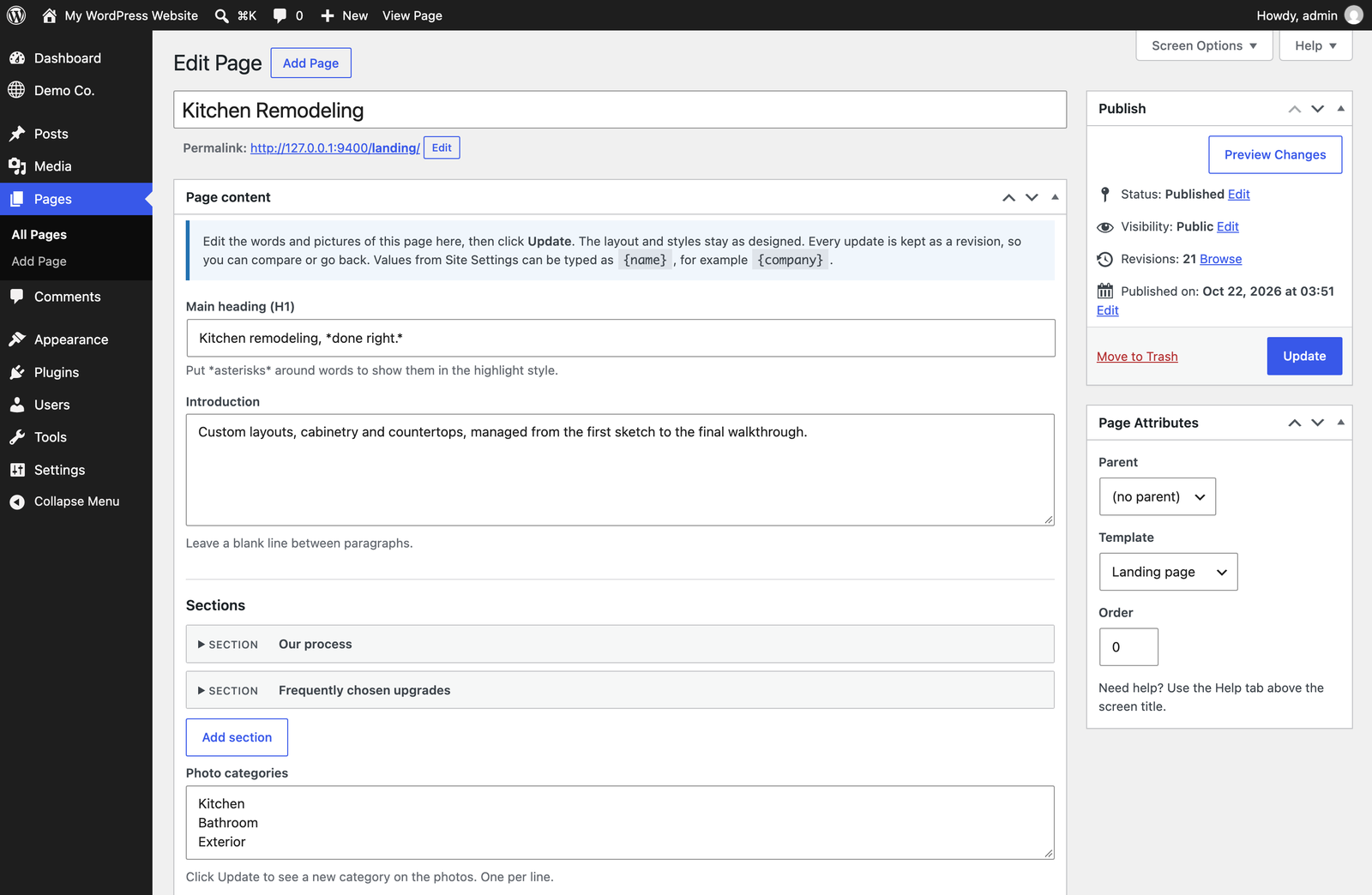Image resolution: width=1372 pixels, height=895 pixels.
Task: Open Add Page submenu item
Action: (x=39, y=261)
